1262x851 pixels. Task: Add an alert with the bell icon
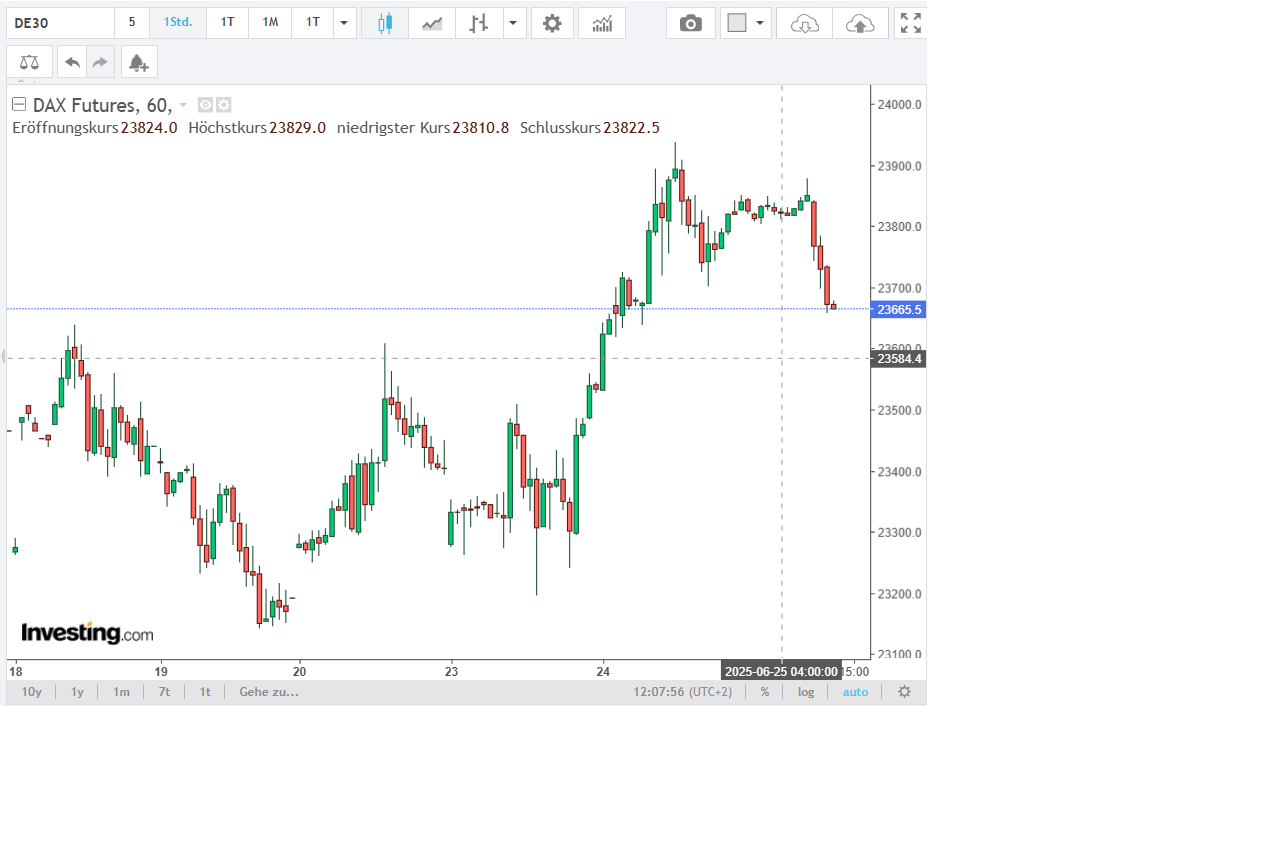[139, 62]
